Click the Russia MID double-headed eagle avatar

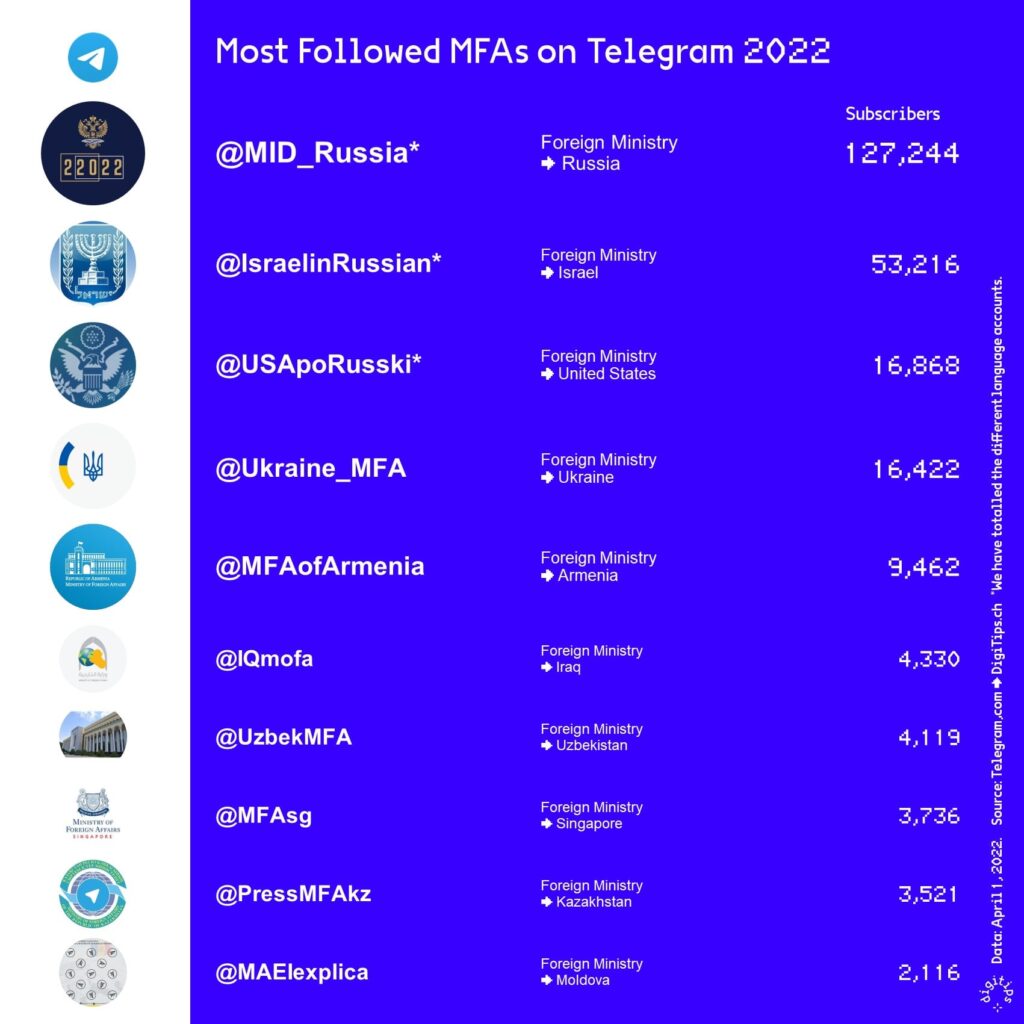93,154
